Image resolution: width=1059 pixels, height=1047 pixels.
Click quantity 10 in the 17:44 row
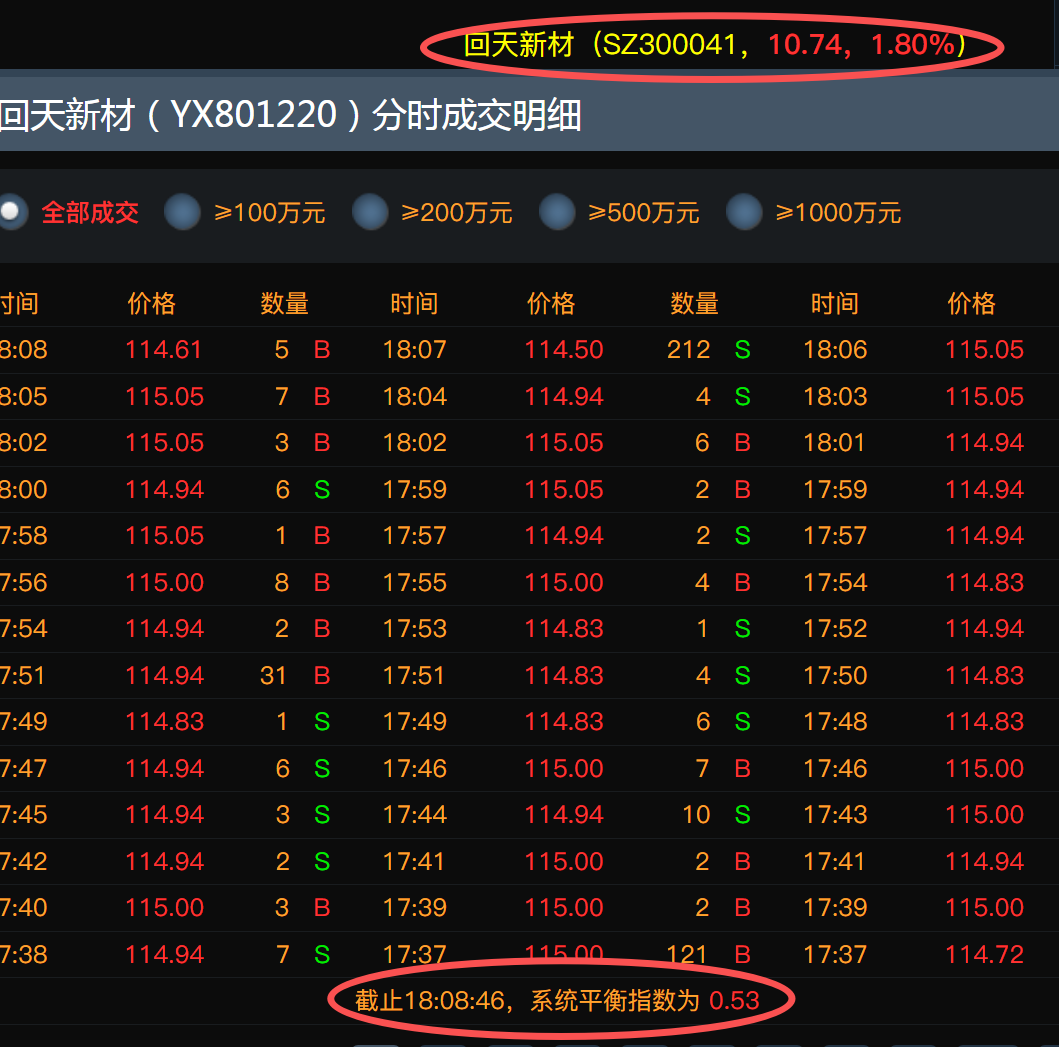point(696,815)
